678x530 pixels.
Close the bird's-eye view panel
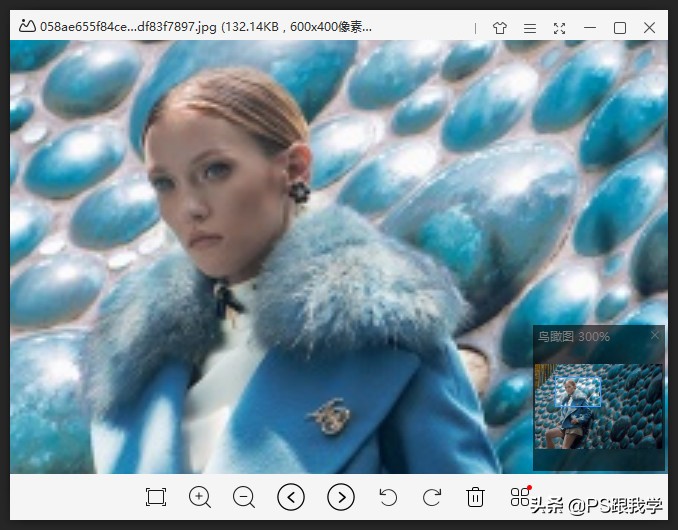(656, 335)
